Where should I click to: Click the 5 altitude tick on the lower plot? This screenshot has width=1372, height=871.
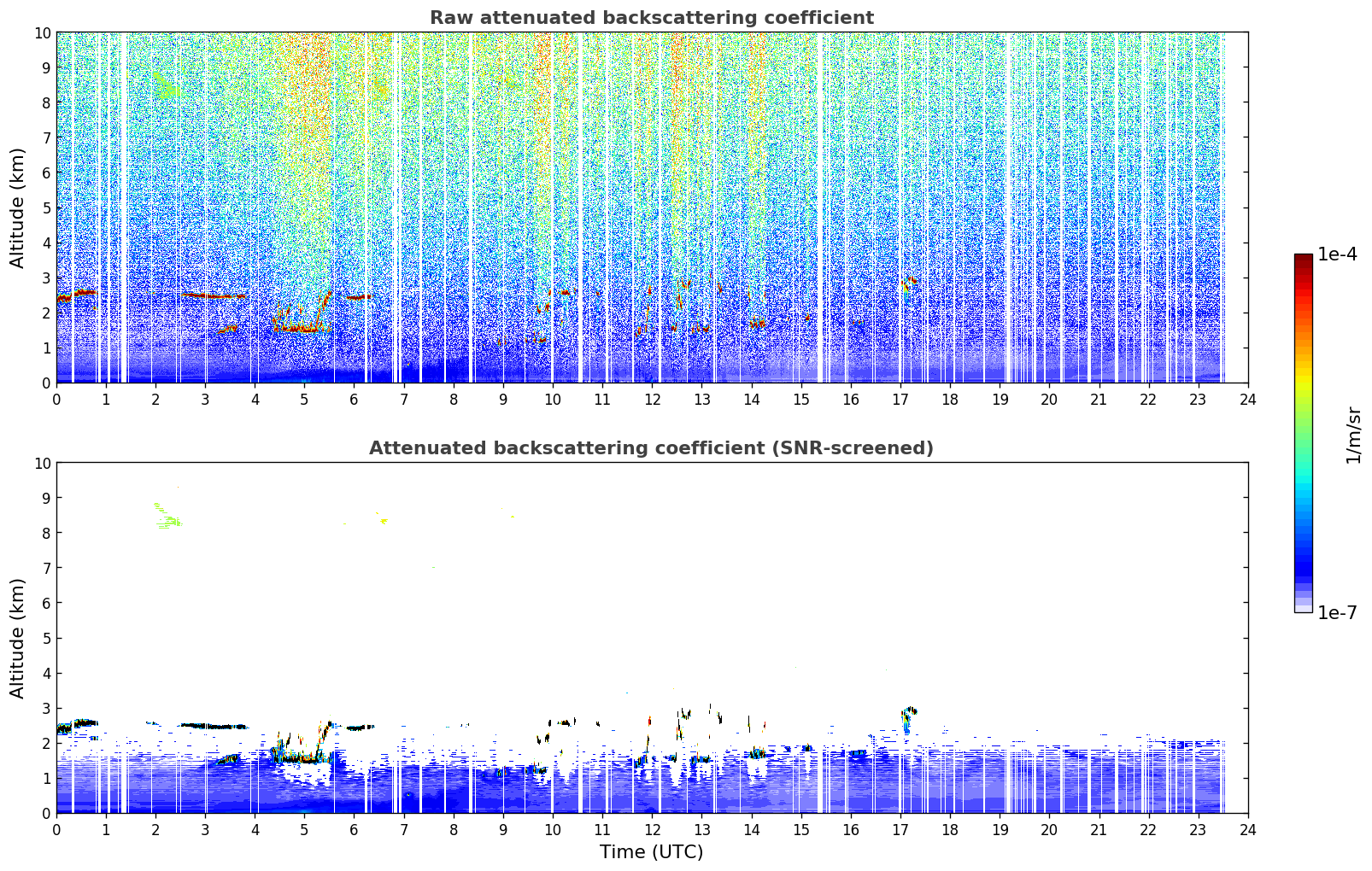pos(47,638)
